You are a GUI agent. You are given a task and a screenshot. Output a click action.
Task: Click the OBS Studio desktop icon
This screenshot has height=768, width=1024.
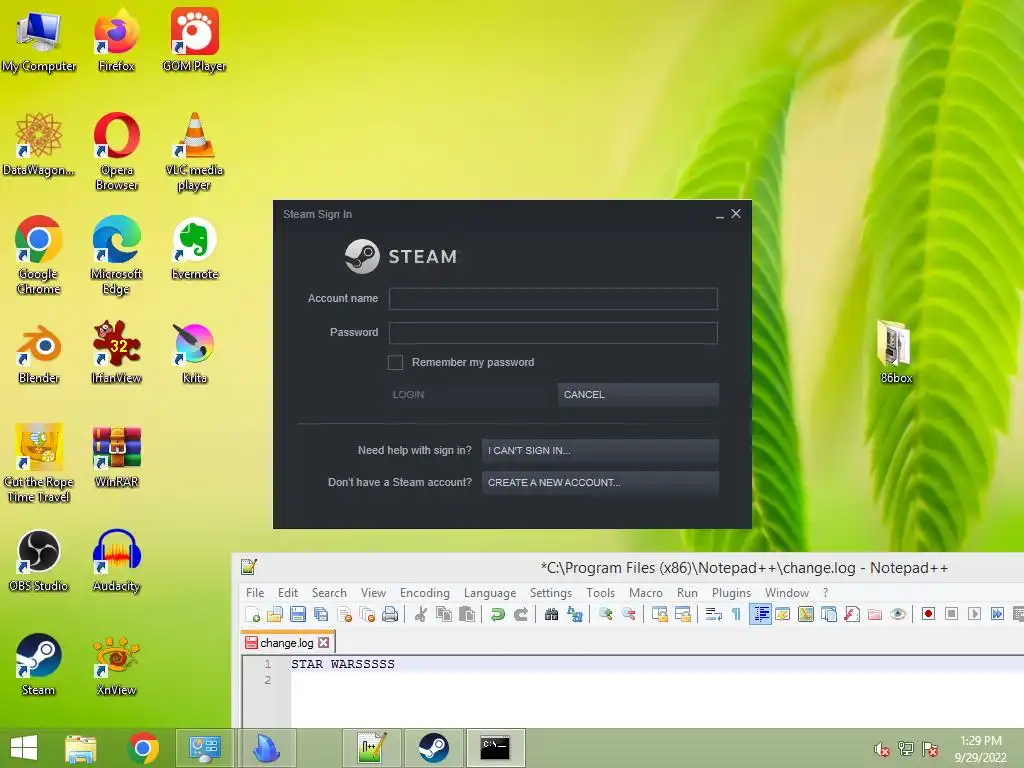39,561
